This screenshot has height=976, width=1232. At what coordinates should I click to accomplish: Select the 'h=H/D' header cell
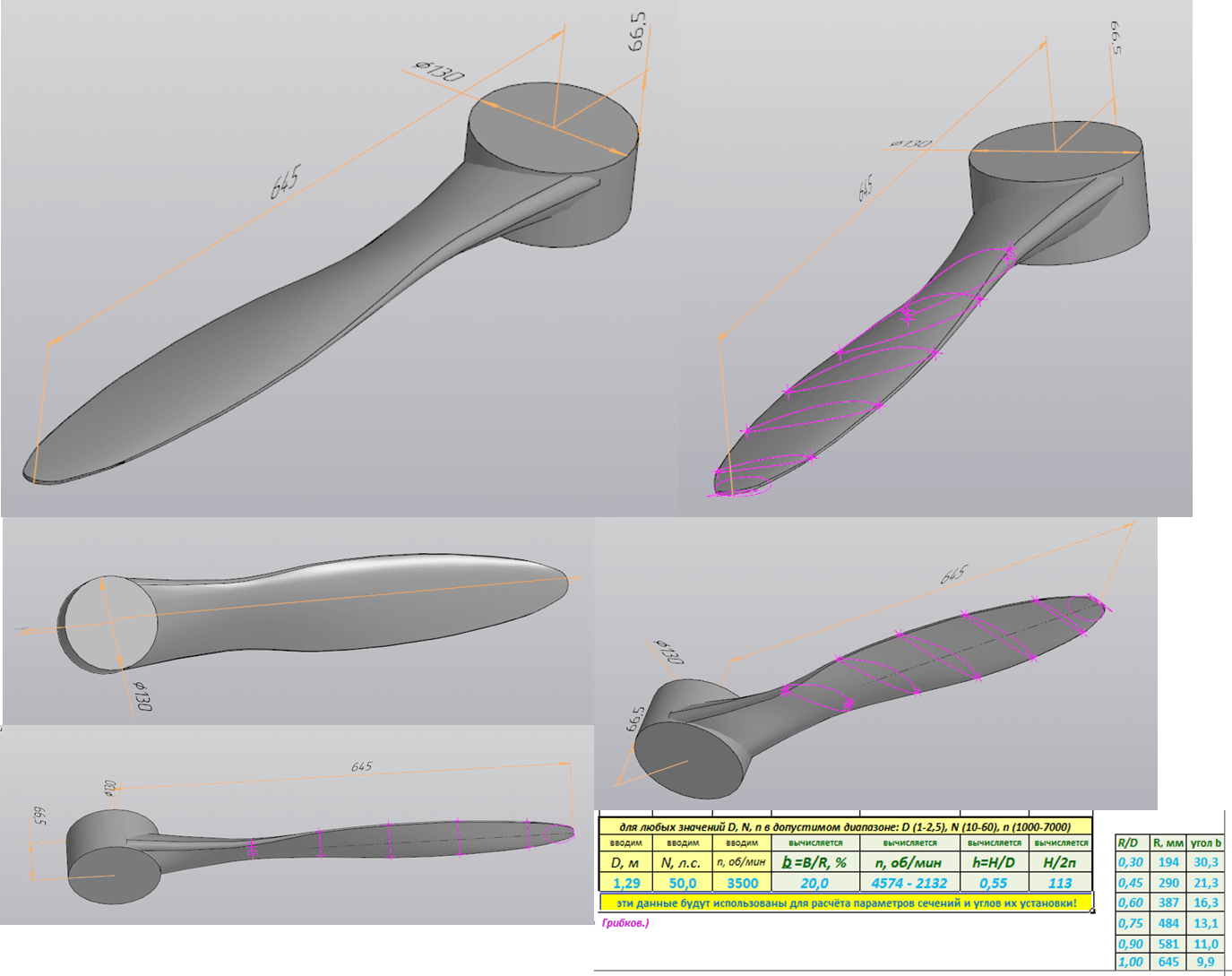(994, 862)
